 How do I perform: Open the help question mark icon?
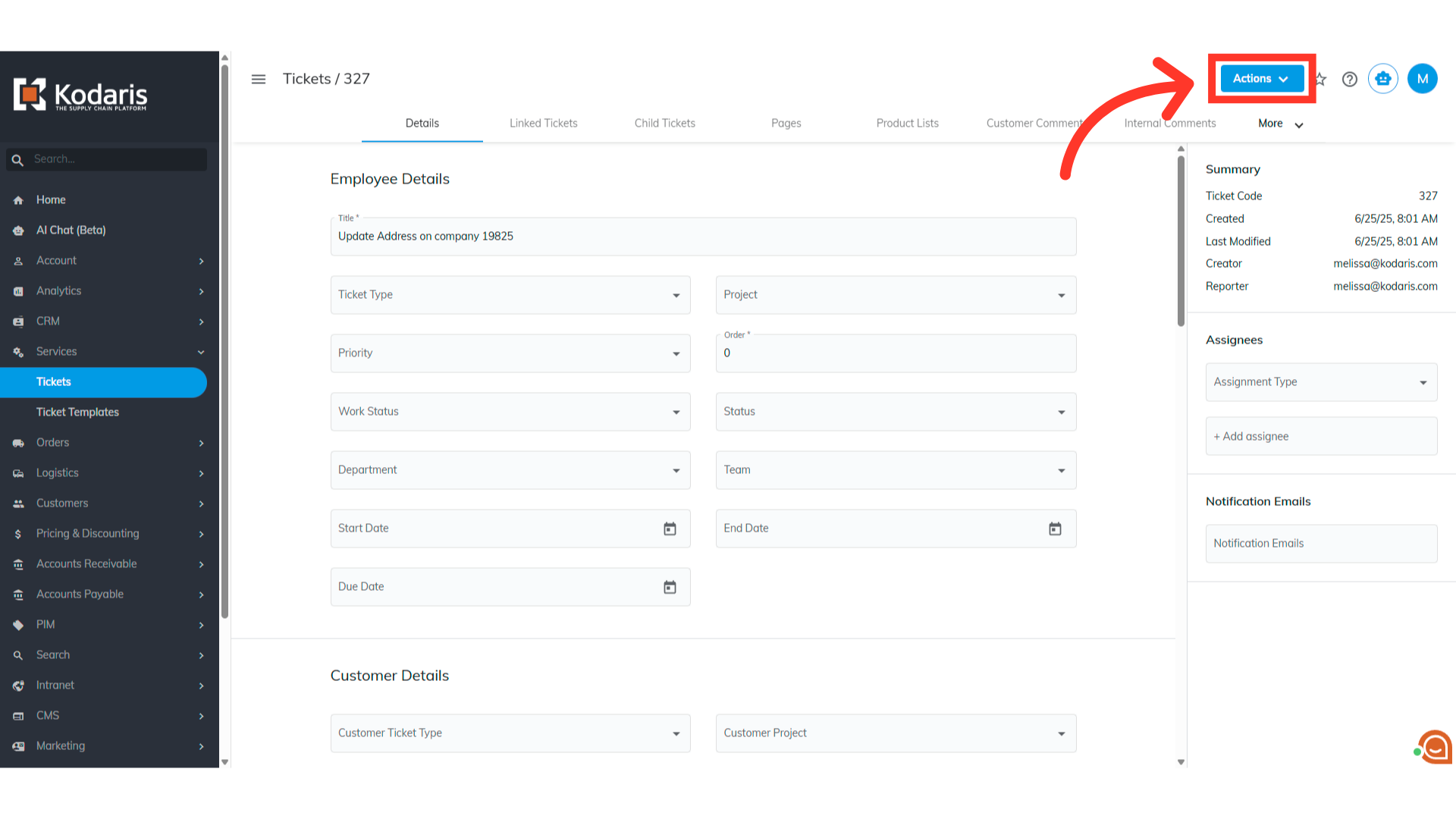pos(1349,79)
